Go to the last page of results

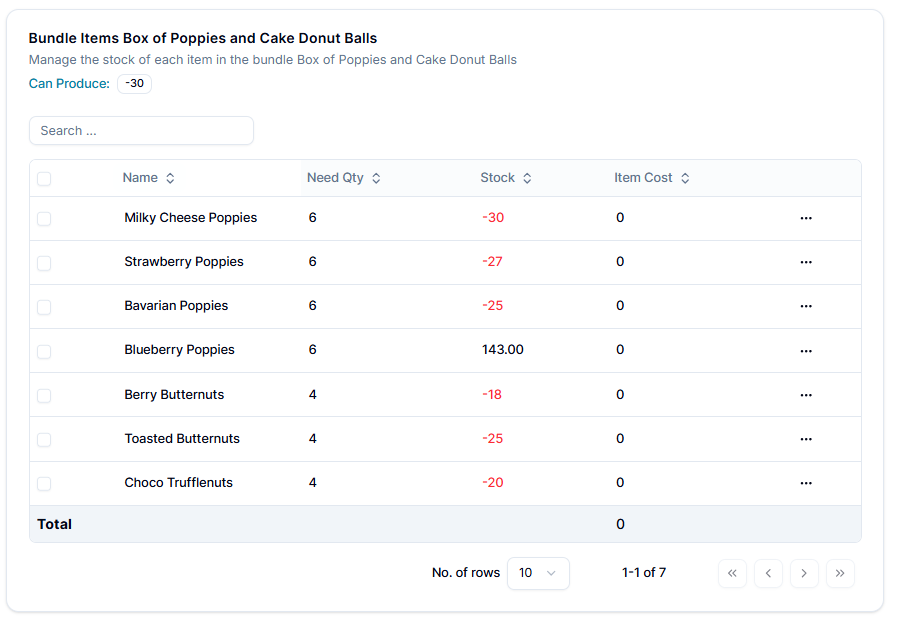pos(840,573)
